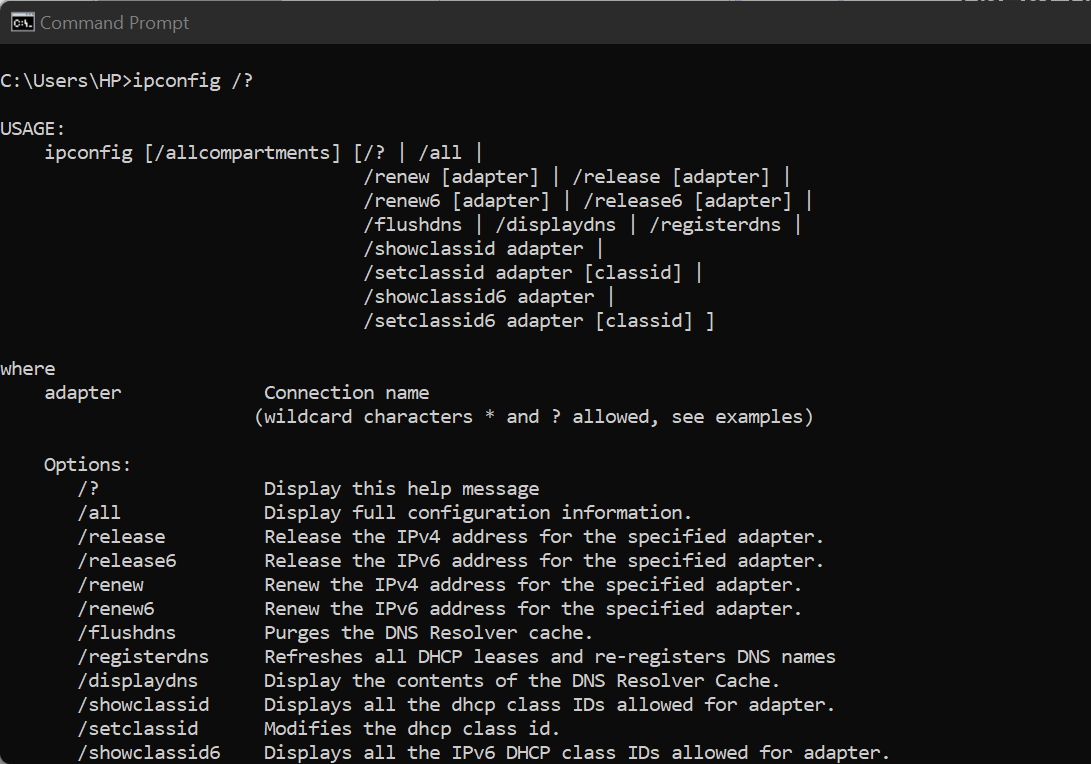Viewport: 1091px width, 764px height.
Task: Click 'Display the contents of the DNS' line
Action: tap(521, 681)
